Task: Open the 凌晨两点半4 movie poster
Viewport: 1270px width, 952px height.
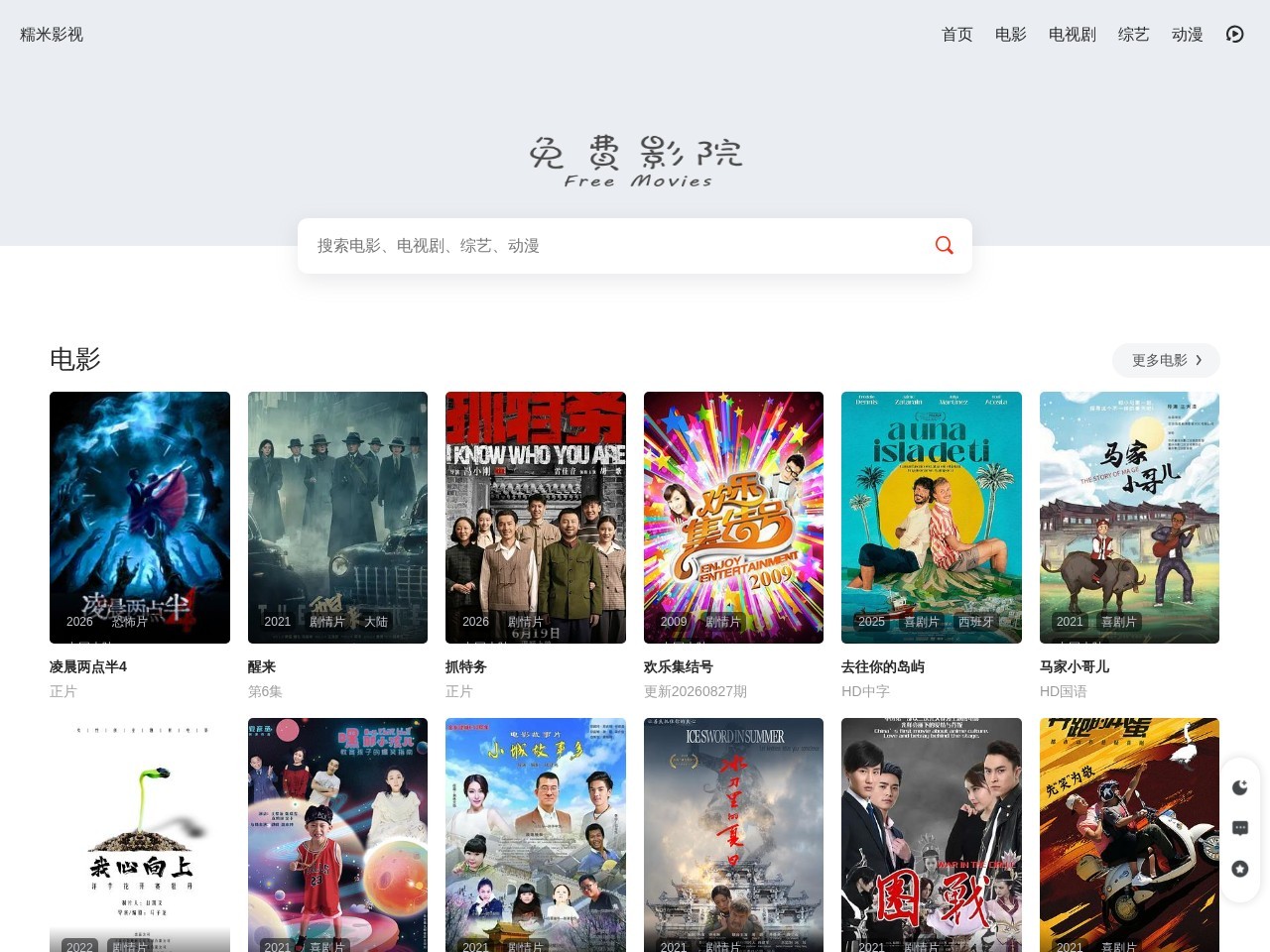Action: coord(140,518)
